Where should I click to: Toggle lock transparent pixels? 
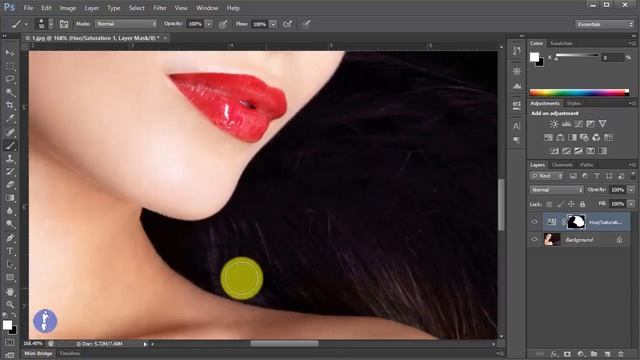[x=549, y=204]
